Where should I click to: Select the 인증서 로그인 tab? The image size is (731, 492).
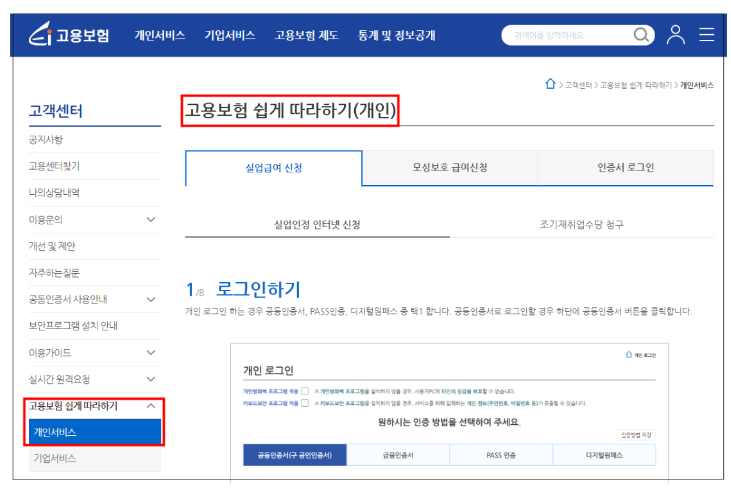coord(626,168)
